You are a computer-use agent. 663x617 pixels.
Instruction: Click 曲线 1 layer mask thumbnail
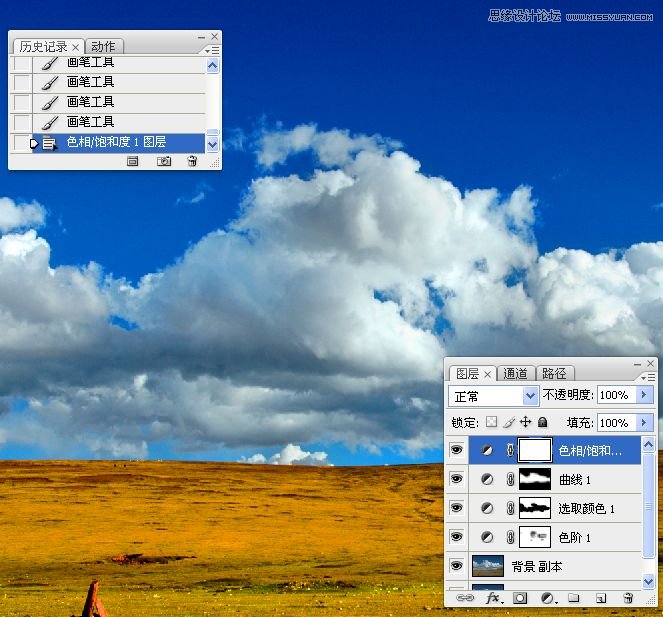tap(535, 479)
